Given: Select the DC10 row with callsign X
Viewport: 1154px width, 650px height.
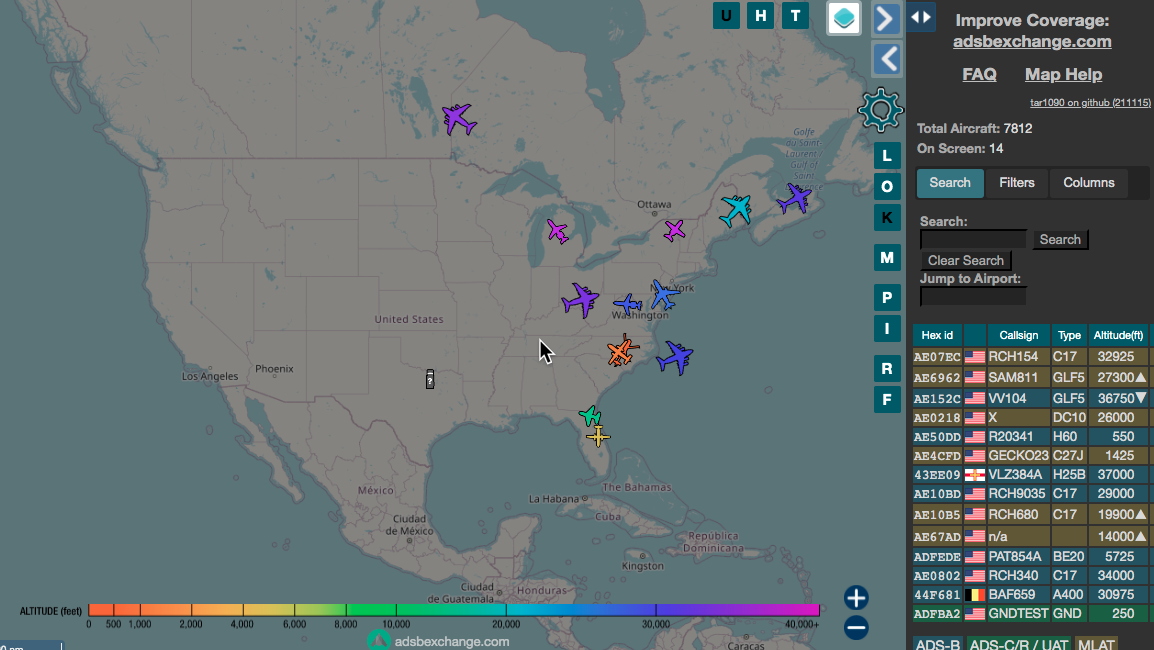Looking at the screenshot, I should click(x=1030, y=417).
